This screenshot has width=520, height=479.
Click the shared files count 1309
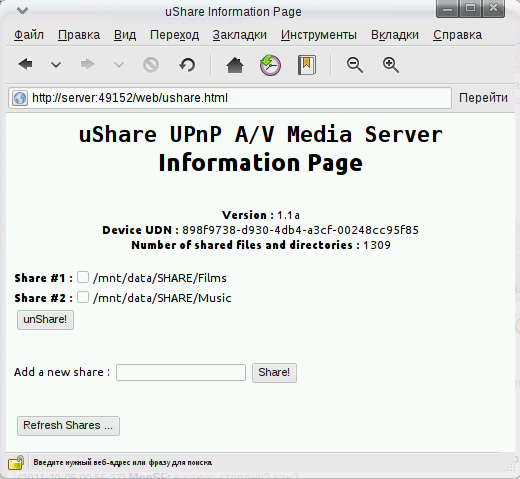377,245
